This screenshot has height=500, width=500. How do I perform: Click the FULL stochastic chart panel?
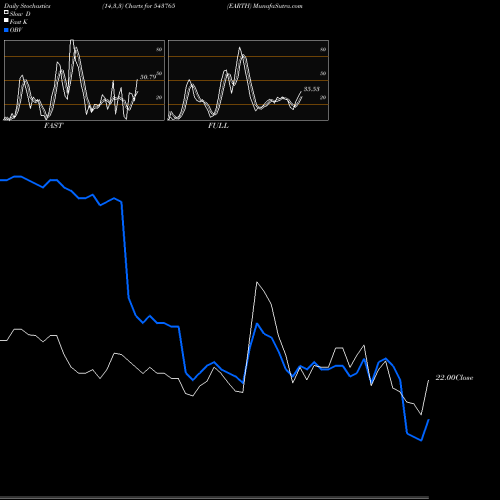[248, 80]
